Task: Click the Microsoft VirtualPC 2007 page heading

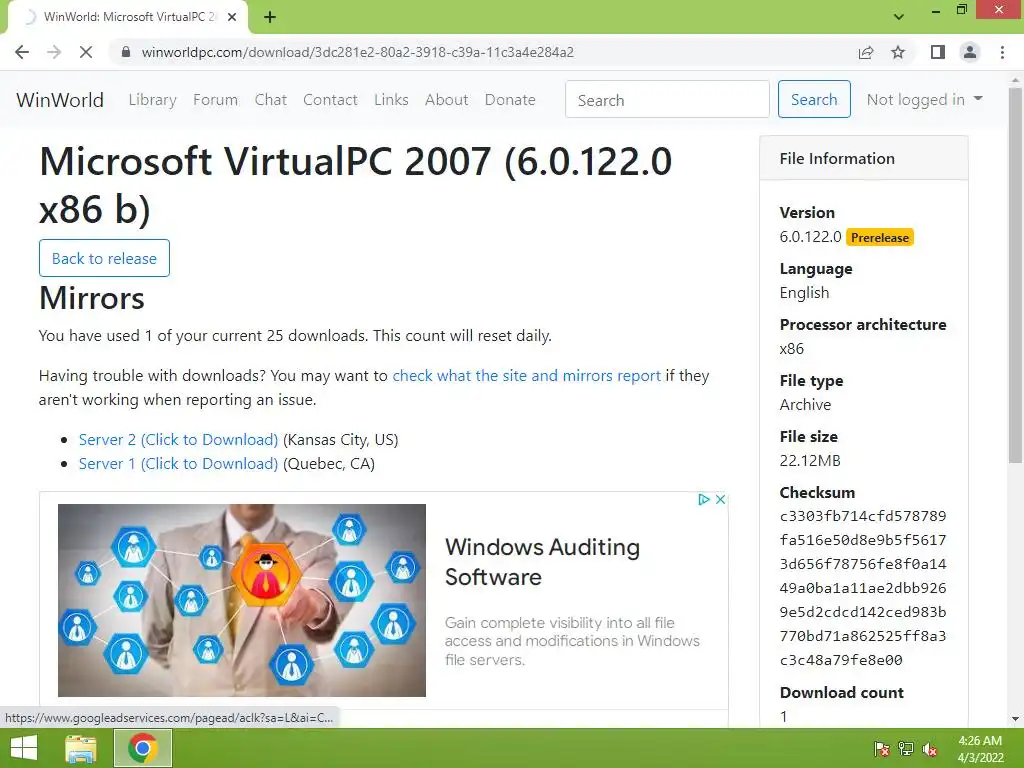Action: (355, 185)
